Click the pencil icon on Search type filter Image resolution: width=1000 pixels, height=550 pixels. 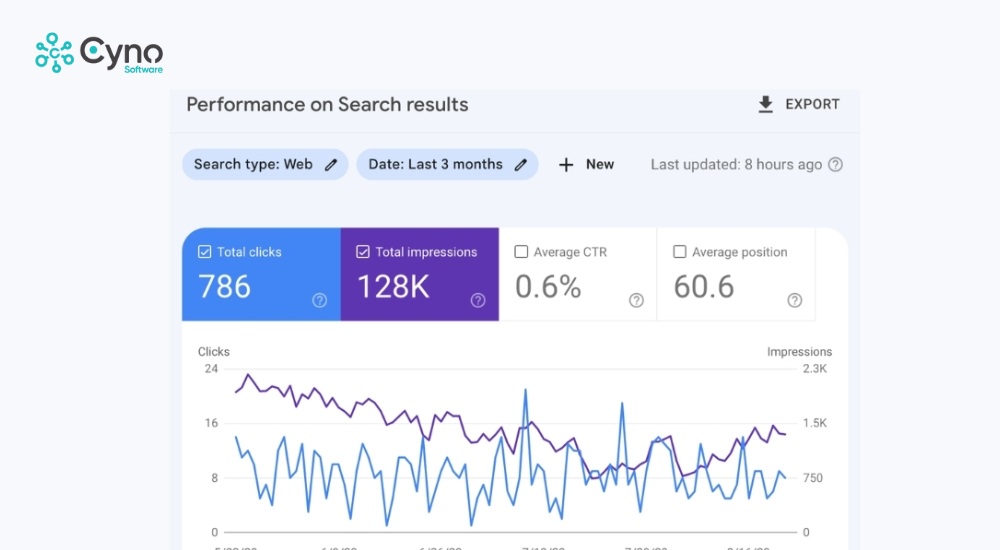point(331,165)
